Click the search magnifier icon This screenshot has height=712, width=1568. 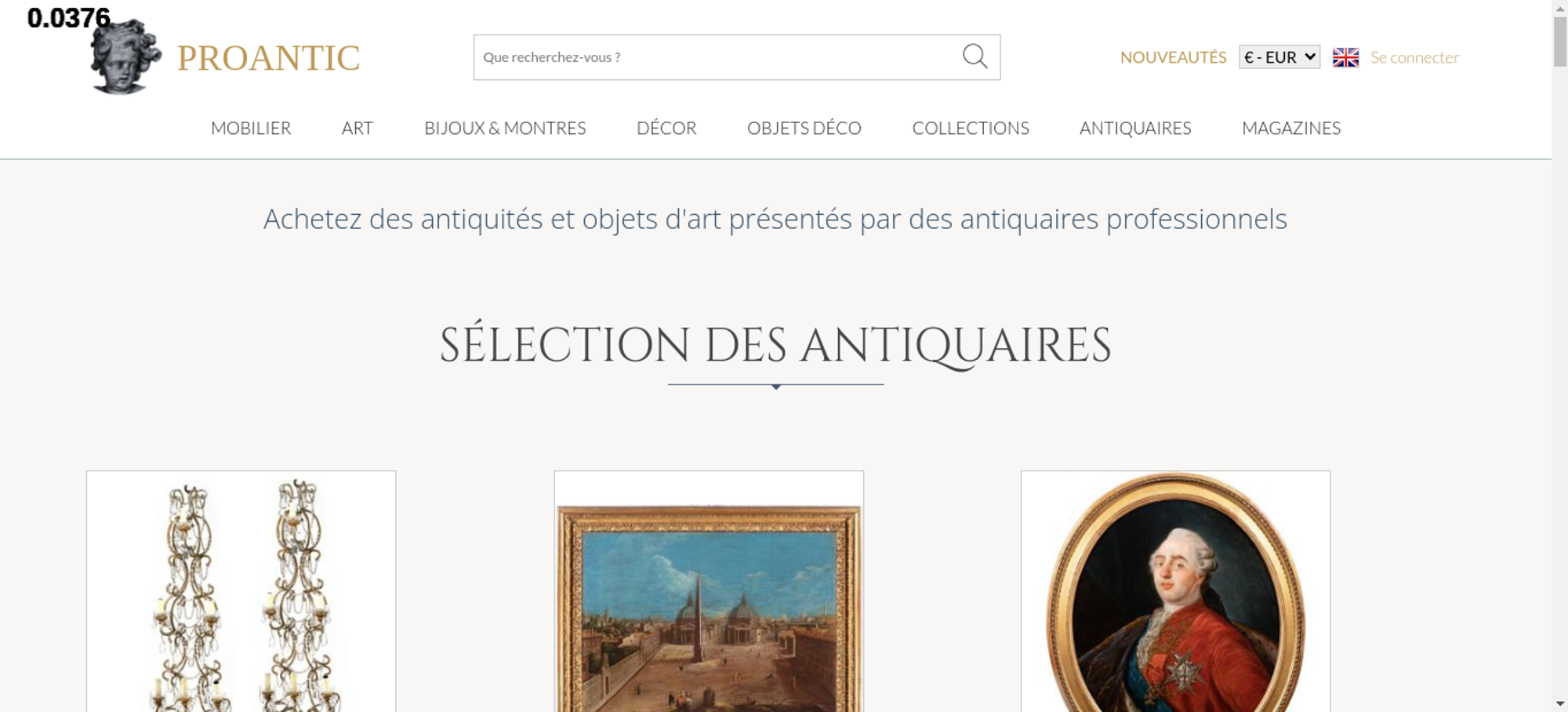975,56
